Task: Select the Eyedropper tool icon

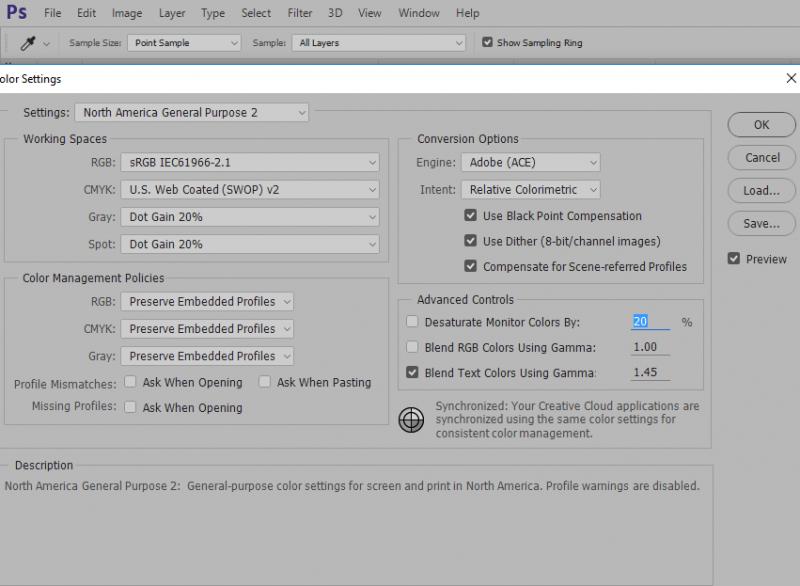Action: pos(28,43)
